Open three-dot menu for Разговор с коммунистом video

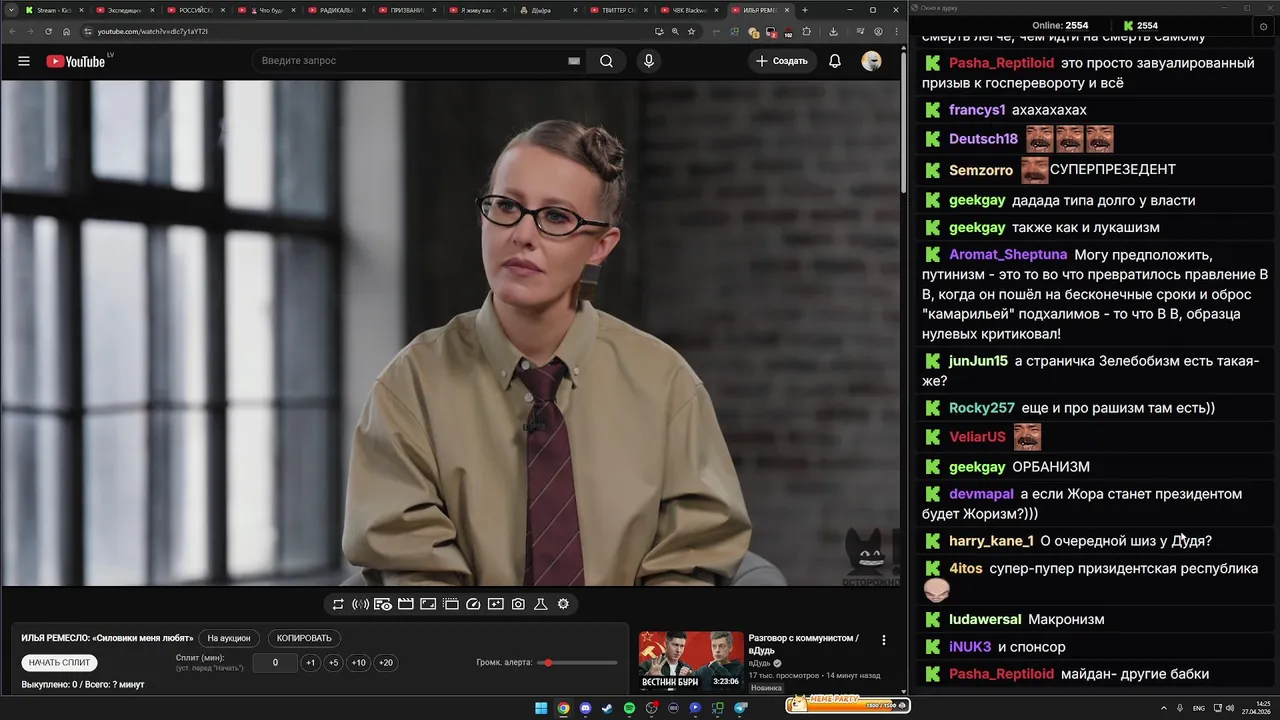pyautogui.click(x=883, y=640)
